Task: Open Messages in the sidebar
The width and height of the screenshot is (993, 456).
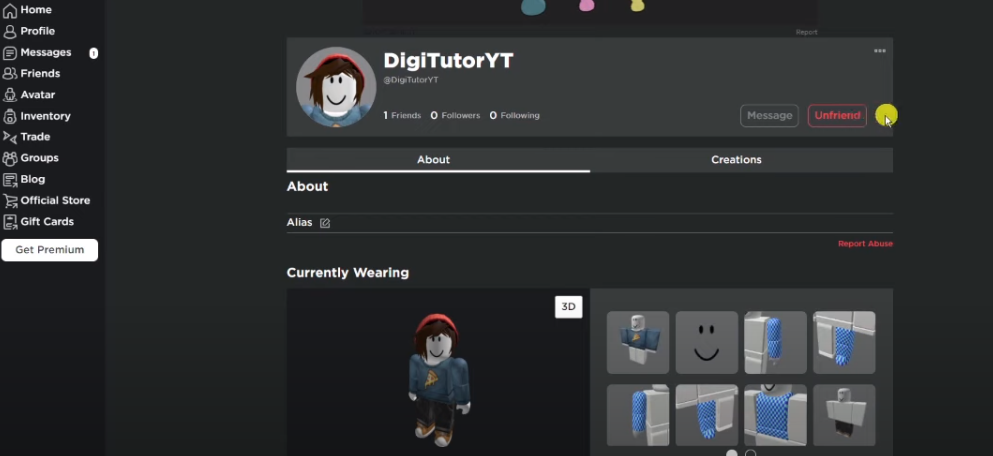Action: pyautogui.click(x=46, y=53)
